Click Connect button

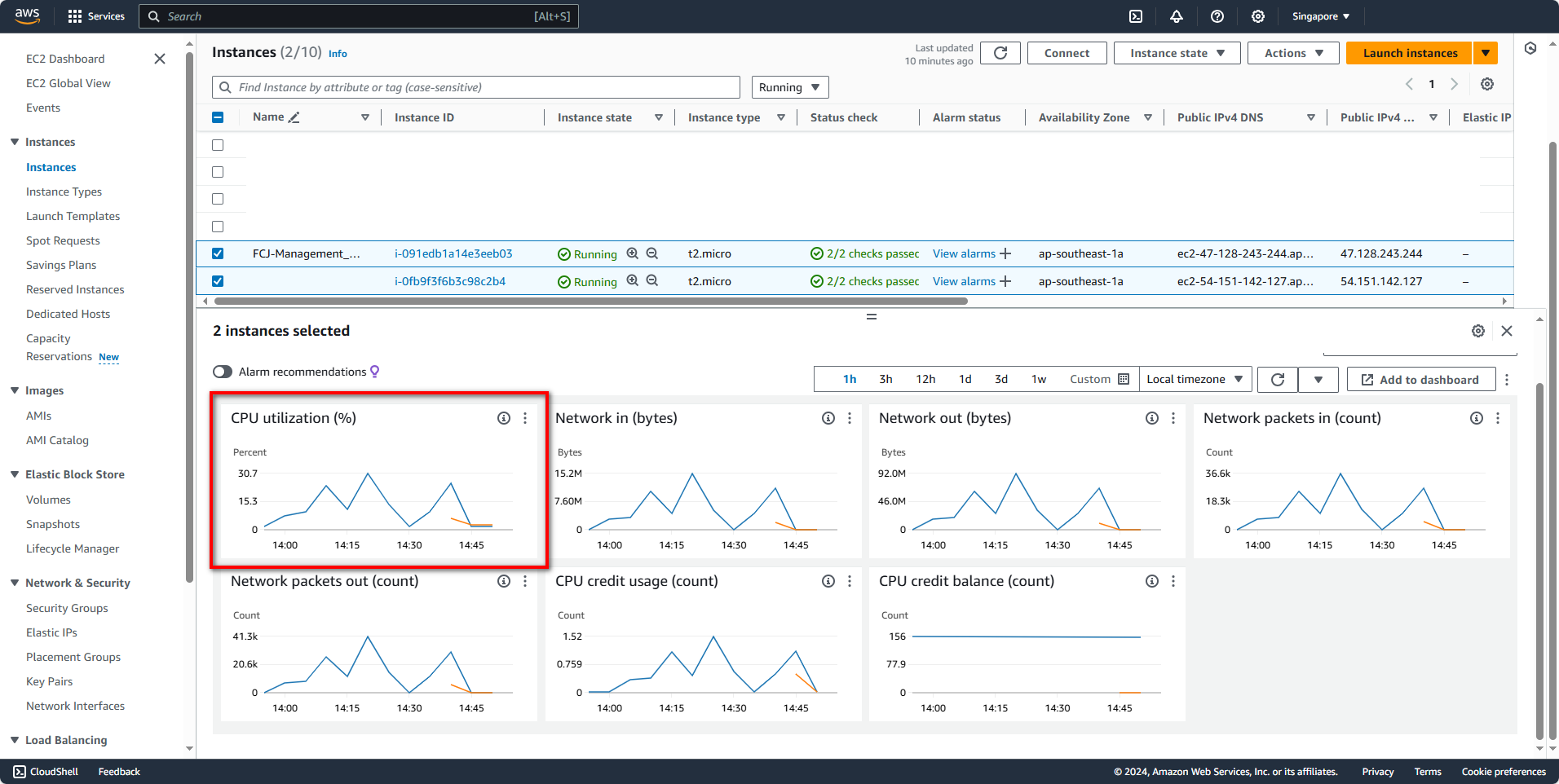click(1067, 53)
